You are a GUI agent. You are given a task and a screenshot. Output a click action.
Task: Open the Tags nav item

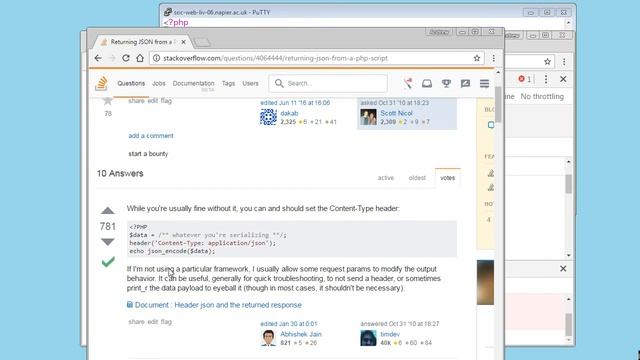click(x=229, y=83)
